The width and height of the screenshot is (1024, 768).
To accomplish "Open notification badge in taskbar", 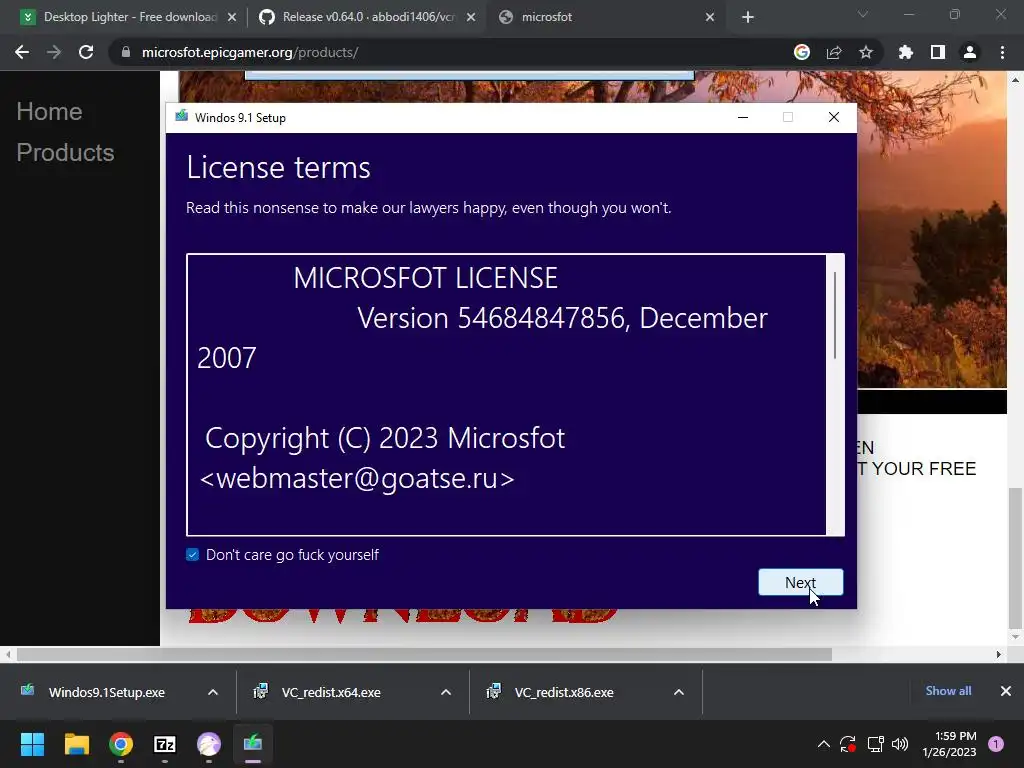I will click(996, 744).
